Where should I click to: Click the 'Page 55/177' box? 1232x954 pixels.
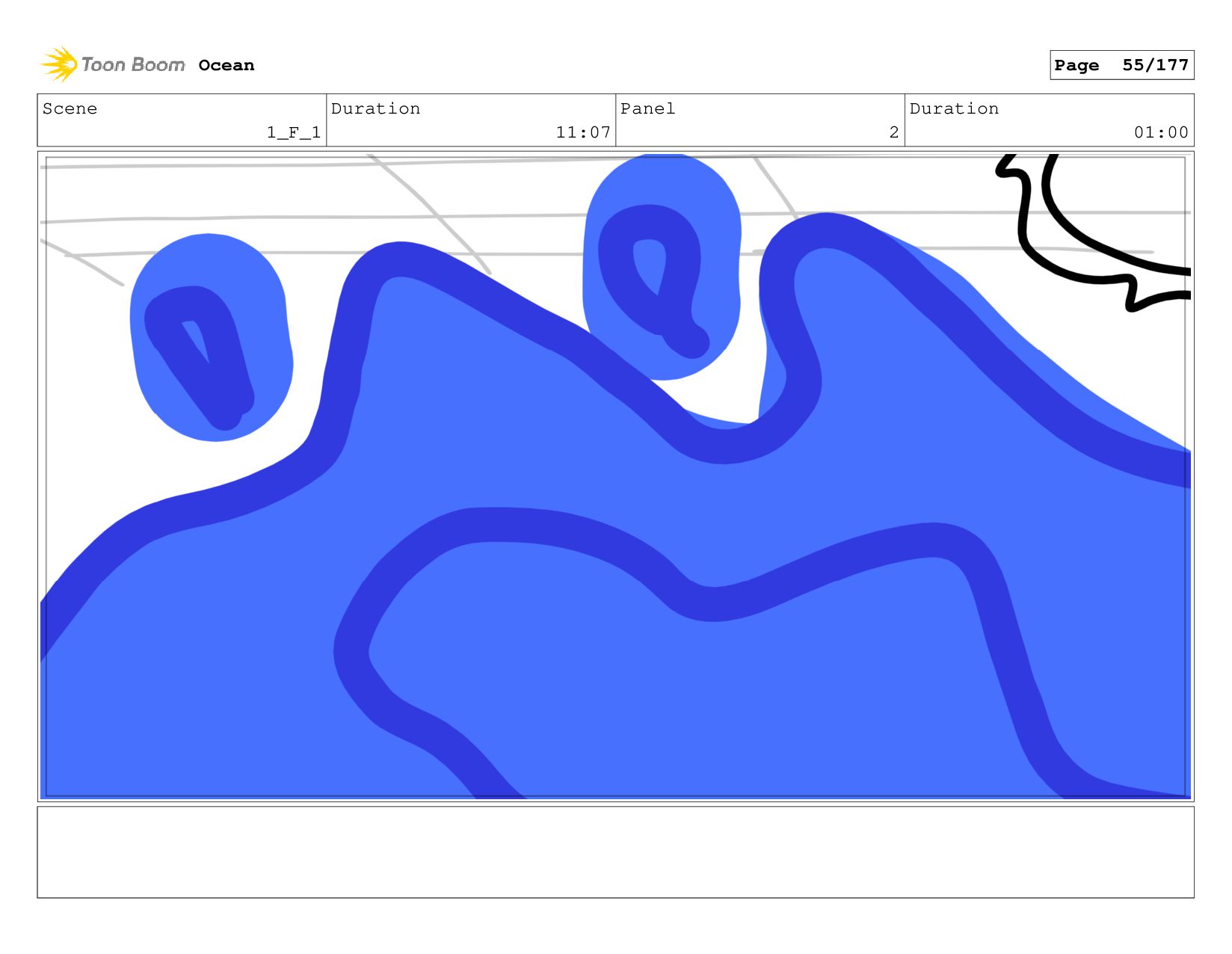(x=1121, y=65)
